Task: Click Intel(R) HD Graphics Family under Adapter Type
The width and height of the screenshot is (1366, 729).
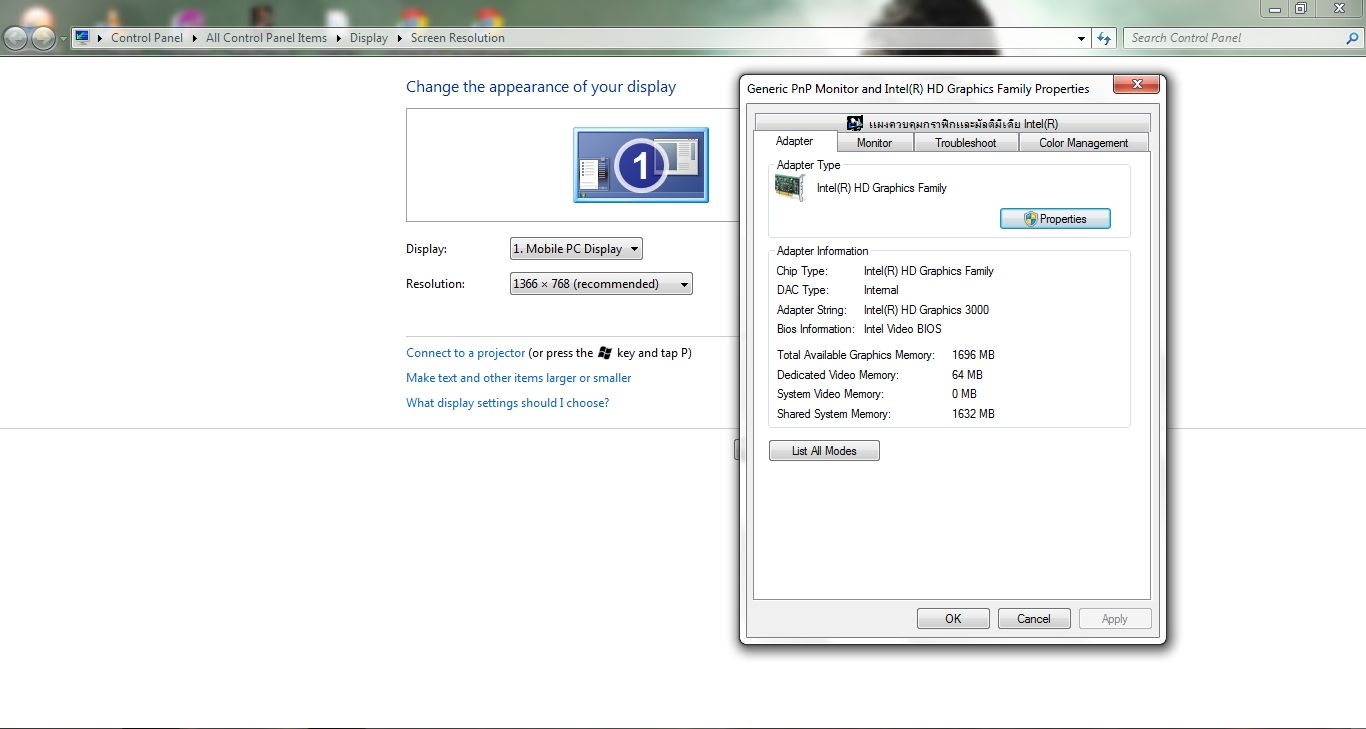Action: pyautogui.click(x=881, y=188)
